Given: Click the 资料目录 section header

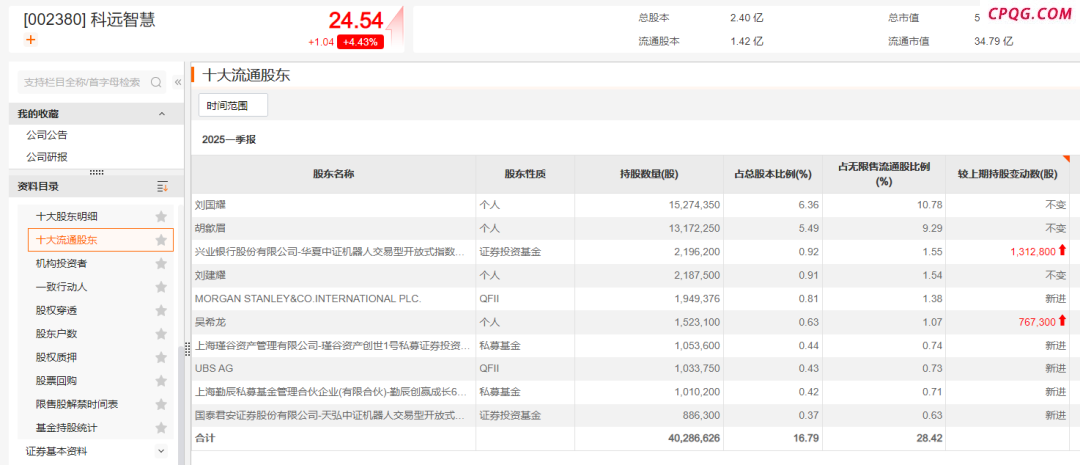Looking at the screenshot, I should click(x=96, y=187).
